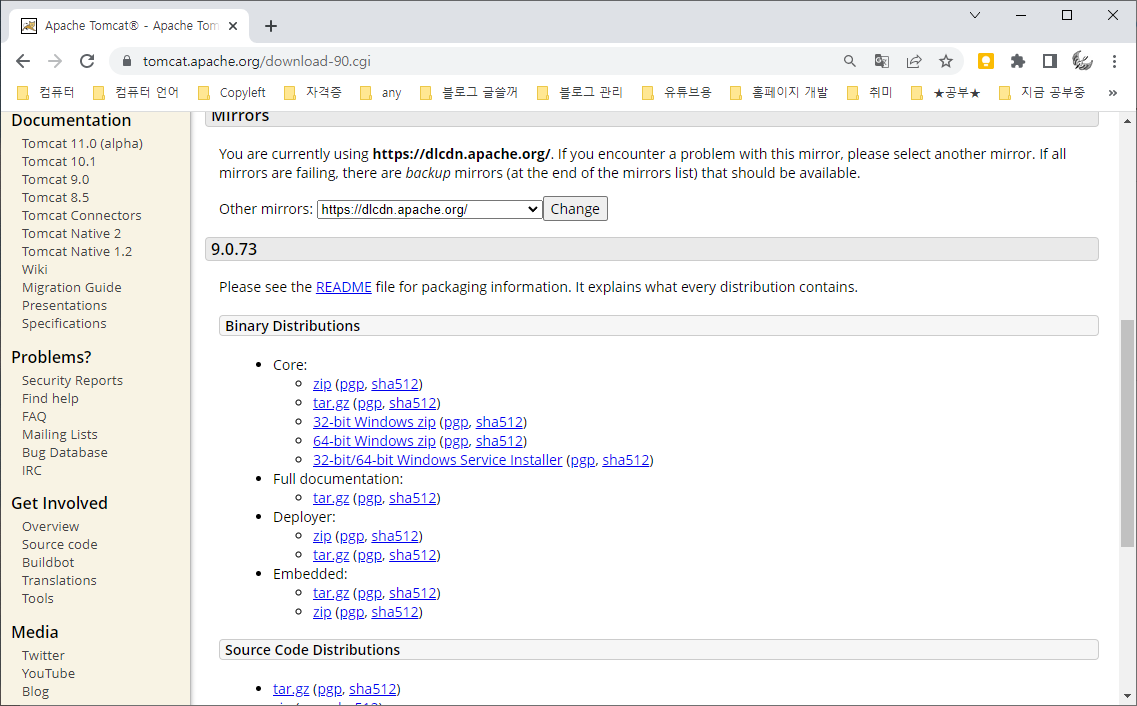
Task: Open the tab search chevron
Action: [x=975, y=15]
